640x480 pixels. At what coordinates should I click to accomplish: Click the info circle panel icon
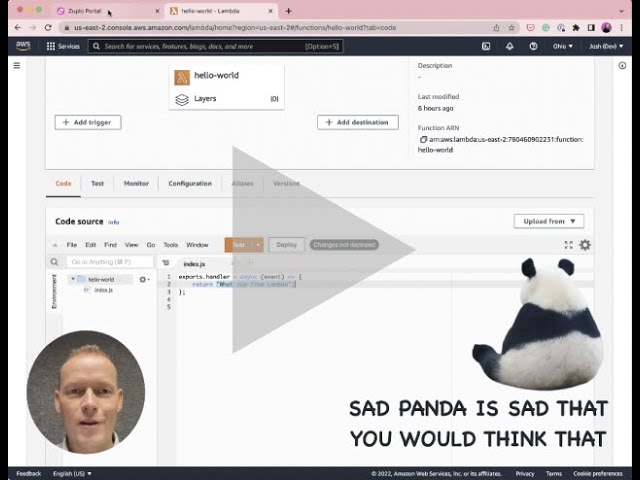[622, 65]
